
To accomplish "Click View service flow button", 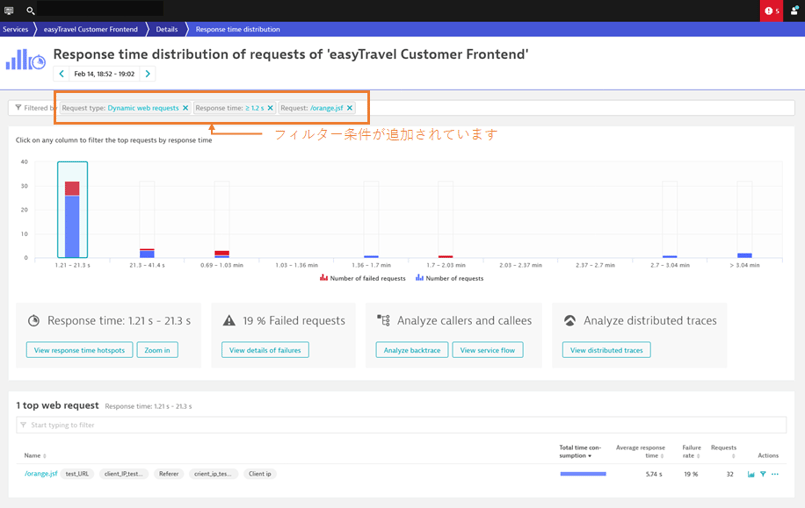I will click(x=487, y=350).
